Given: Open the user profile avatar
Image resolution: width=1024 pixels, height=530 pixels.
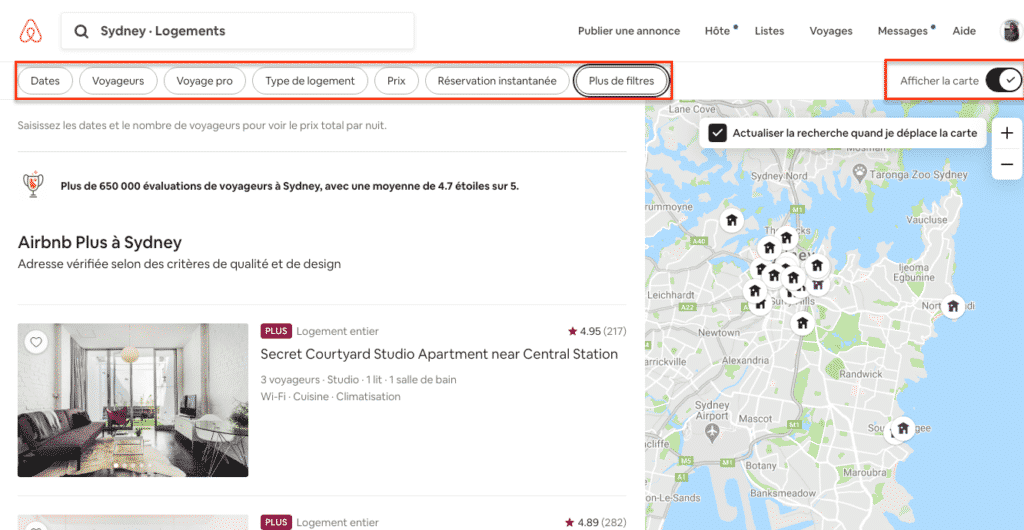Looking at the screenshot, I should coord(1011,31).
